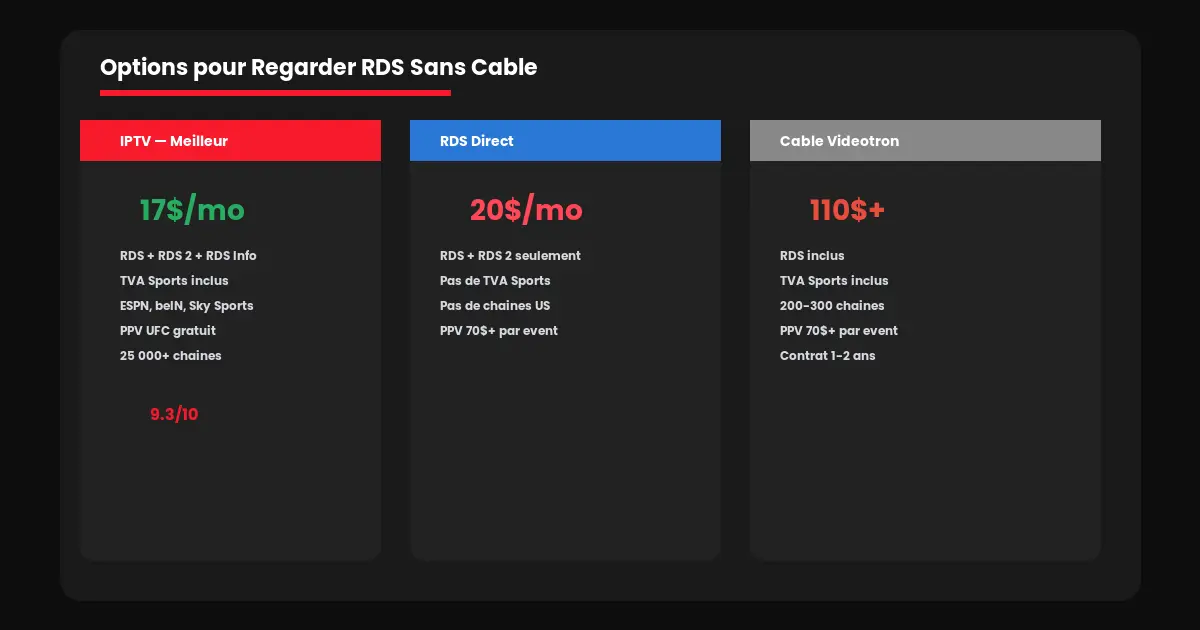This screenshot has height=630, width=1200.
Task: Click 'ESPN, beIN, Sky Sports' line
Action: point(186,306)
